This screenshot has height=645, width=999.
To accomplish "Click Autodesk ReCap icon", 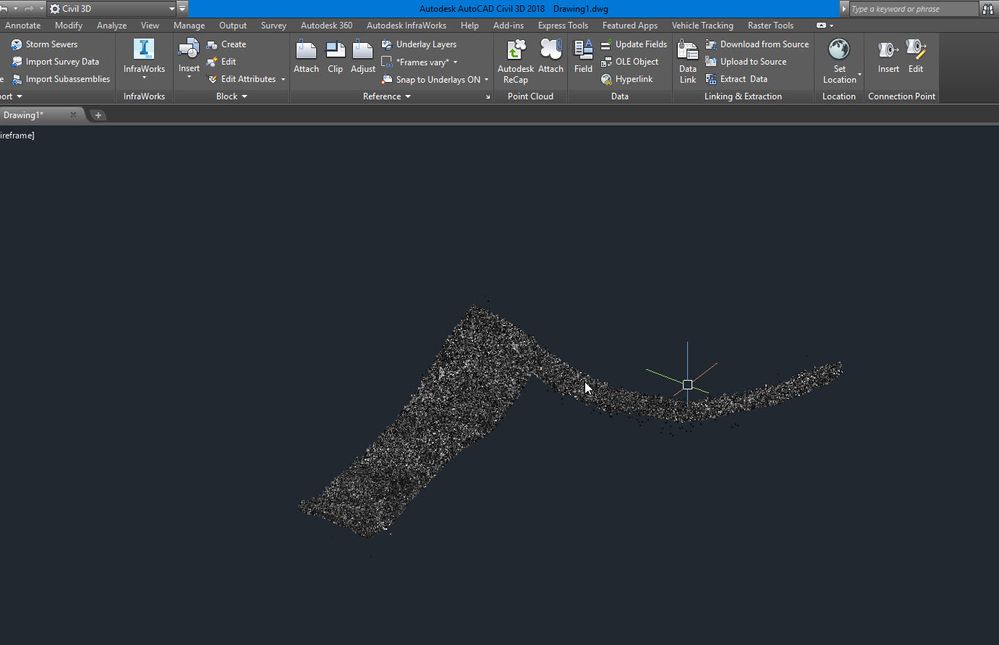I will (x=515, y=49).
